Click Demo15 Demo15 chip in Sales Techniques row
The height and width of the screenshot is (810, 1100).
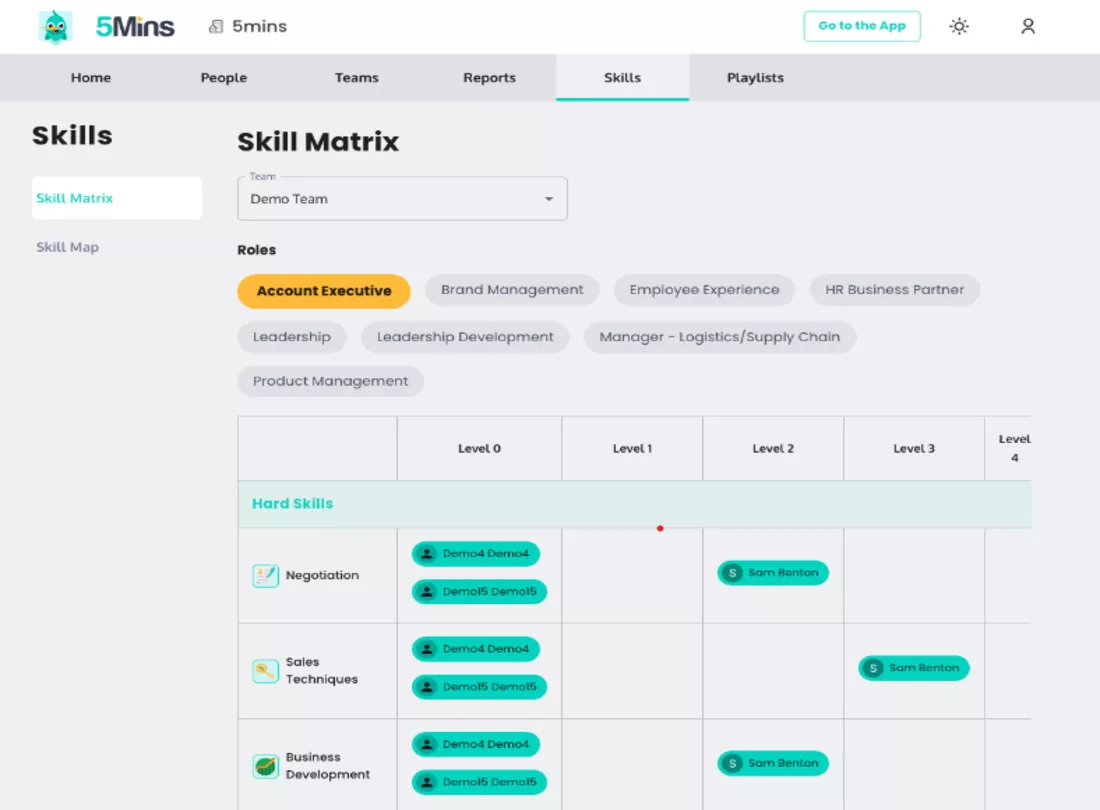pos(479,687)
